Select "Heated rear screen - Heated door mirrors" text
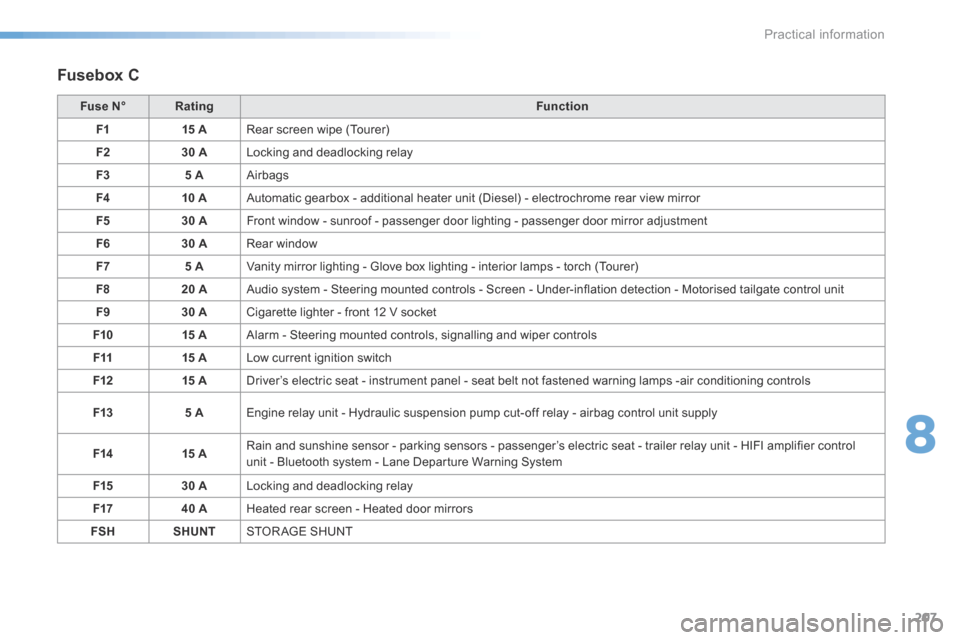This screenshot has width=960, height=640. (359, 508)
